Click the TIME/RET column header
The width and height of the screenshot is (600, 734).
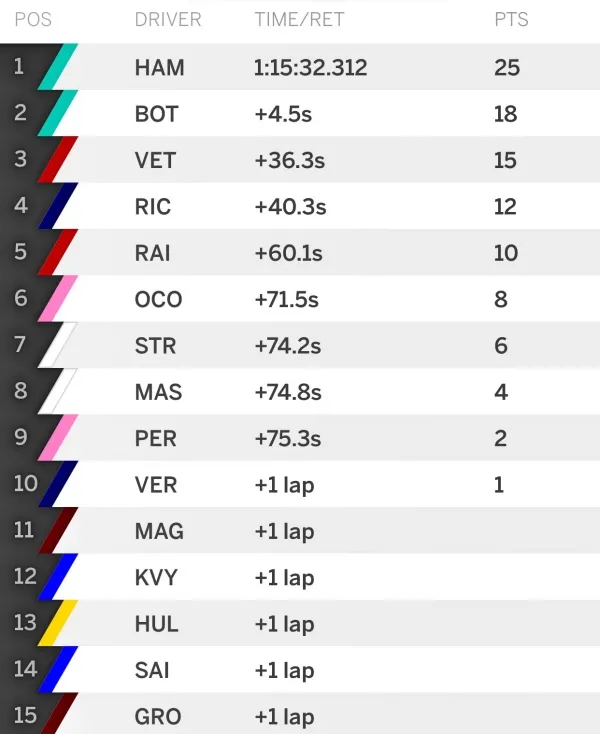click(x=300, y=20)
